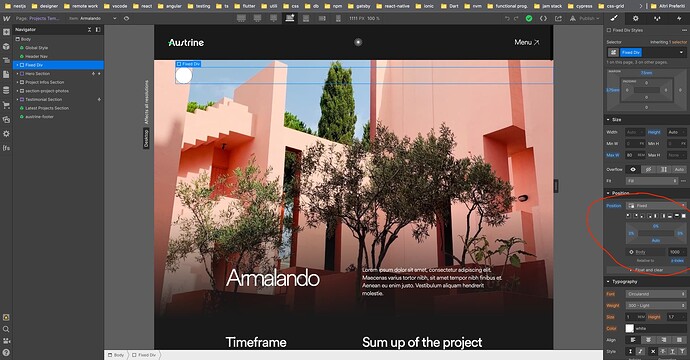Open the Ecommerce cart panel
690x360 pixels.
[6, 105]
